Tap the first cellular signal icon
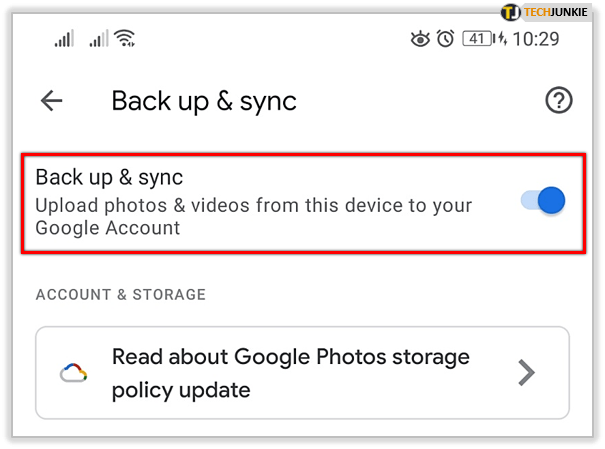605x449 pixels. (x=64, y=40)
